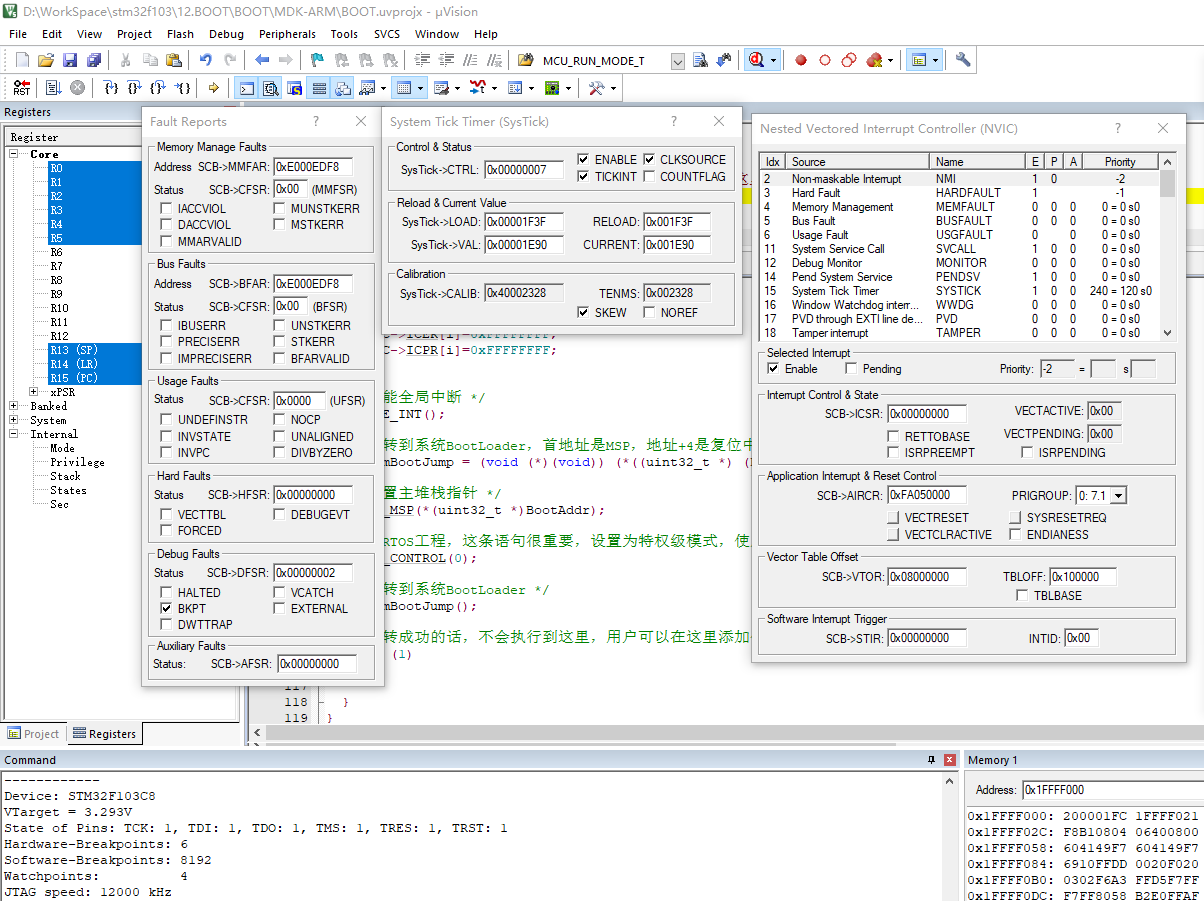
Task: Click the SCB->VTOR value field
Action: click(927, 577)
